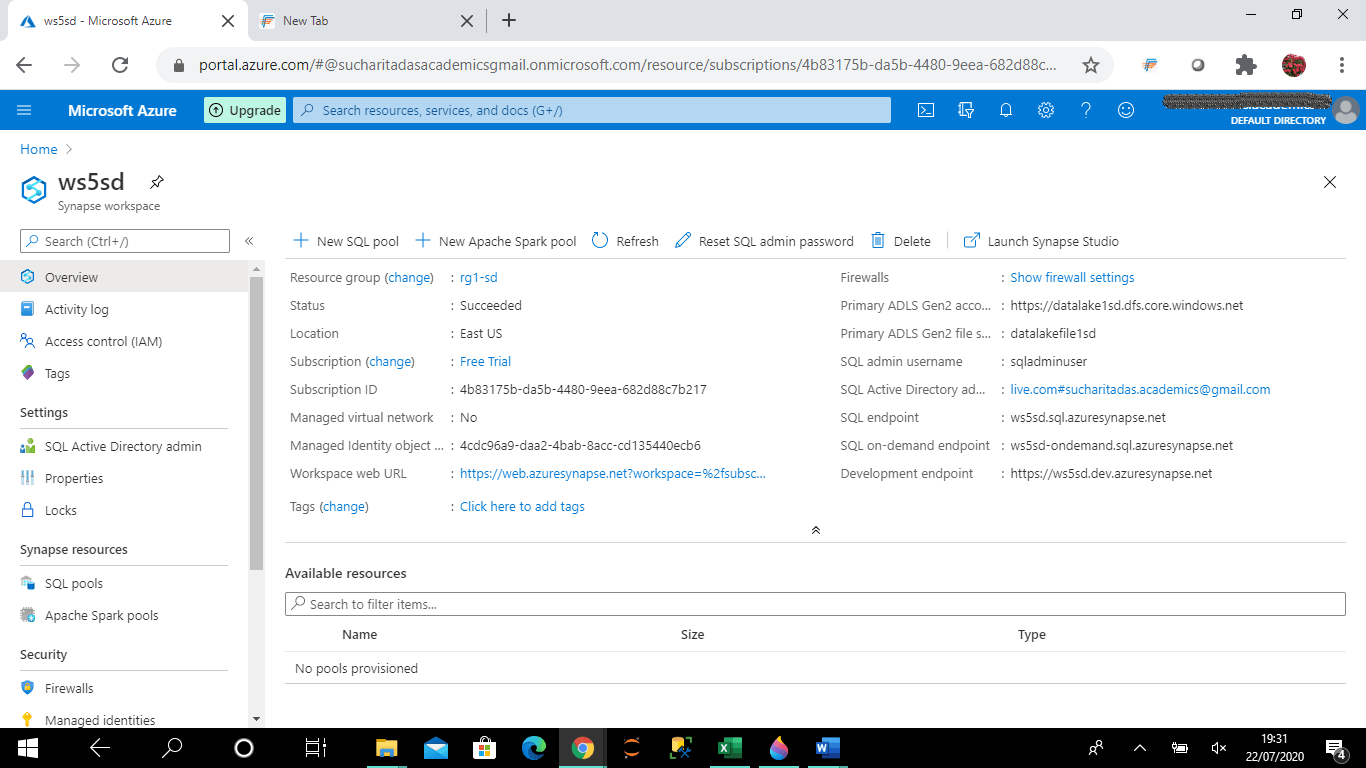Click the rg1-sd resource group link

[479, 277]
